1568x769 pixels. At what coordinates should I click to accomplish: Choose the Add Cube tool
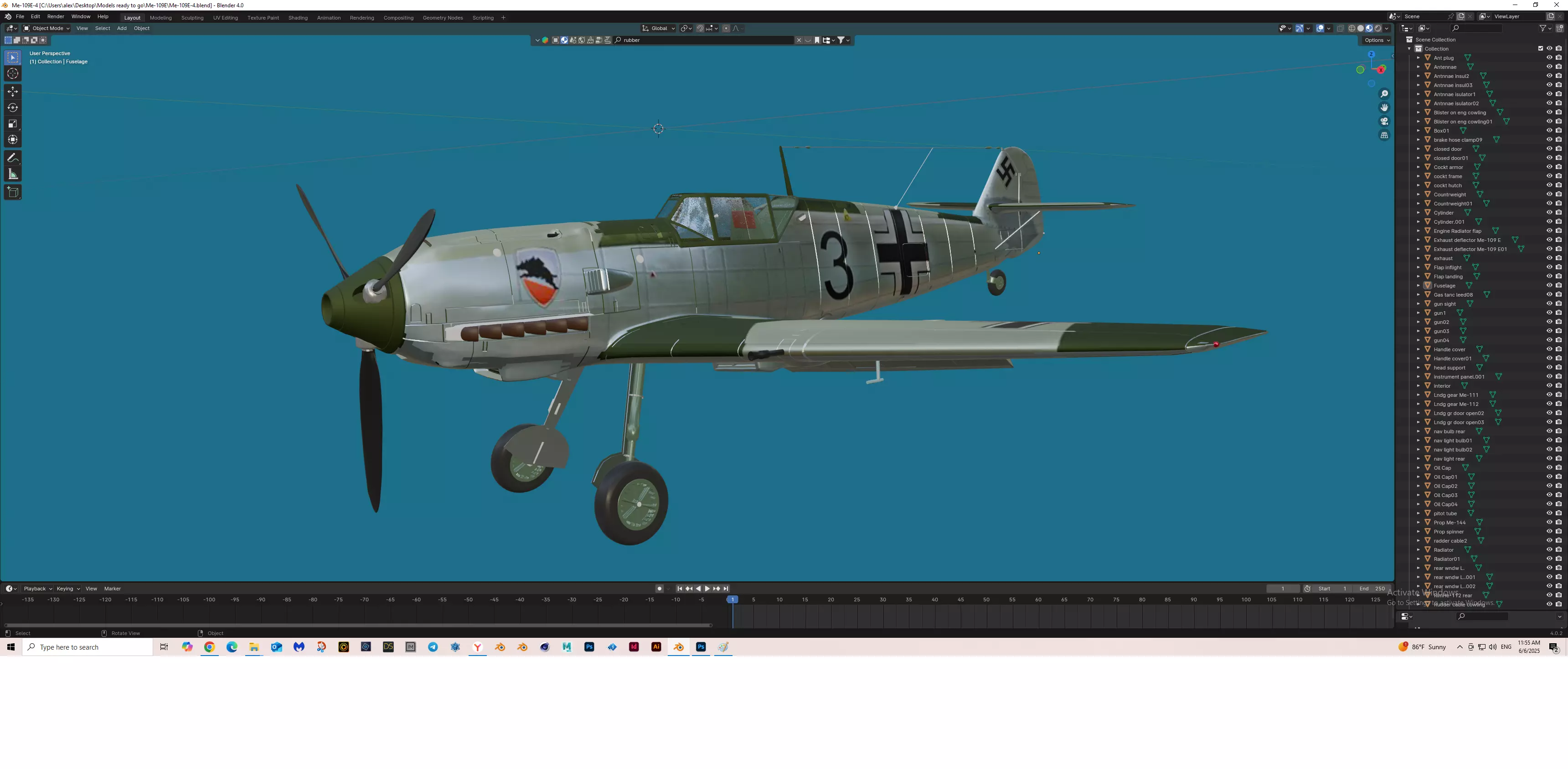(x=13, y=192)
